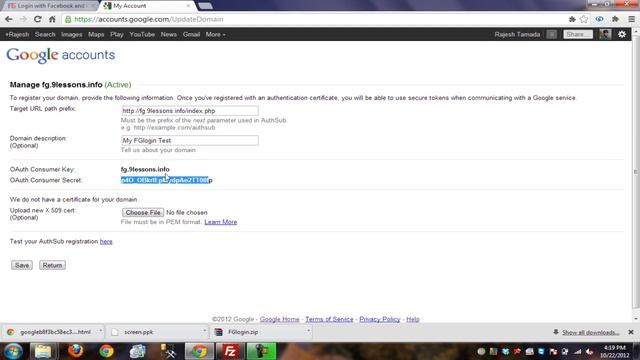Open the Windows Start menu
The image size is (640, 360).
pyautogui.click(x=13, y=351)
